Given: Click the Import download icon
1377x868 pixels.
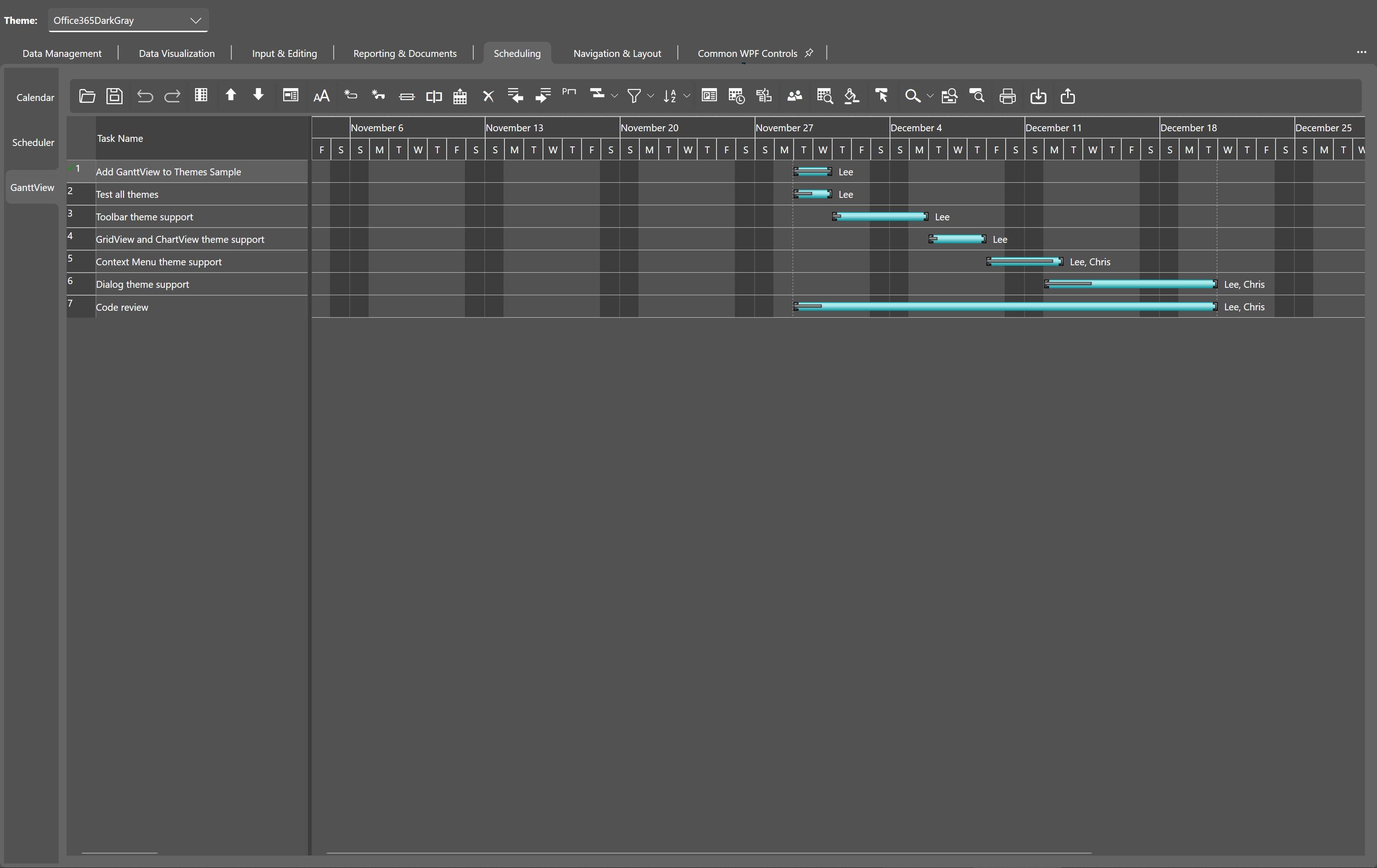Looking at the screenshot, I should [x=1038, y=96].
